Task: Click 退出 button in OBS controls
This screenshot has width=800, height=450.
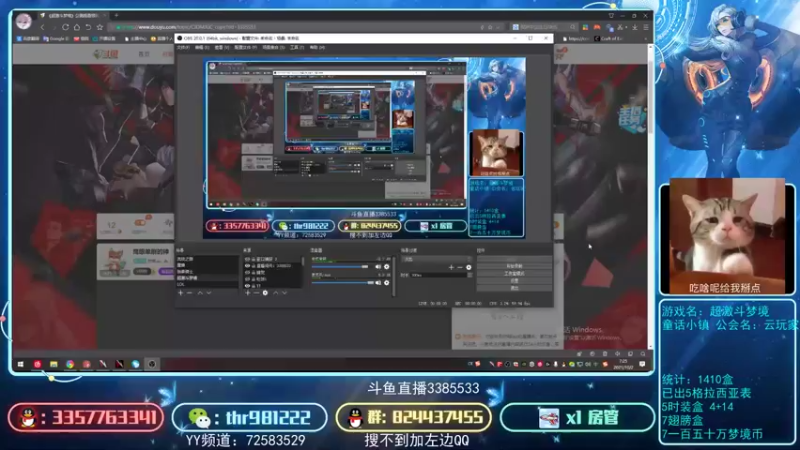Action: (x=514, y=288)
